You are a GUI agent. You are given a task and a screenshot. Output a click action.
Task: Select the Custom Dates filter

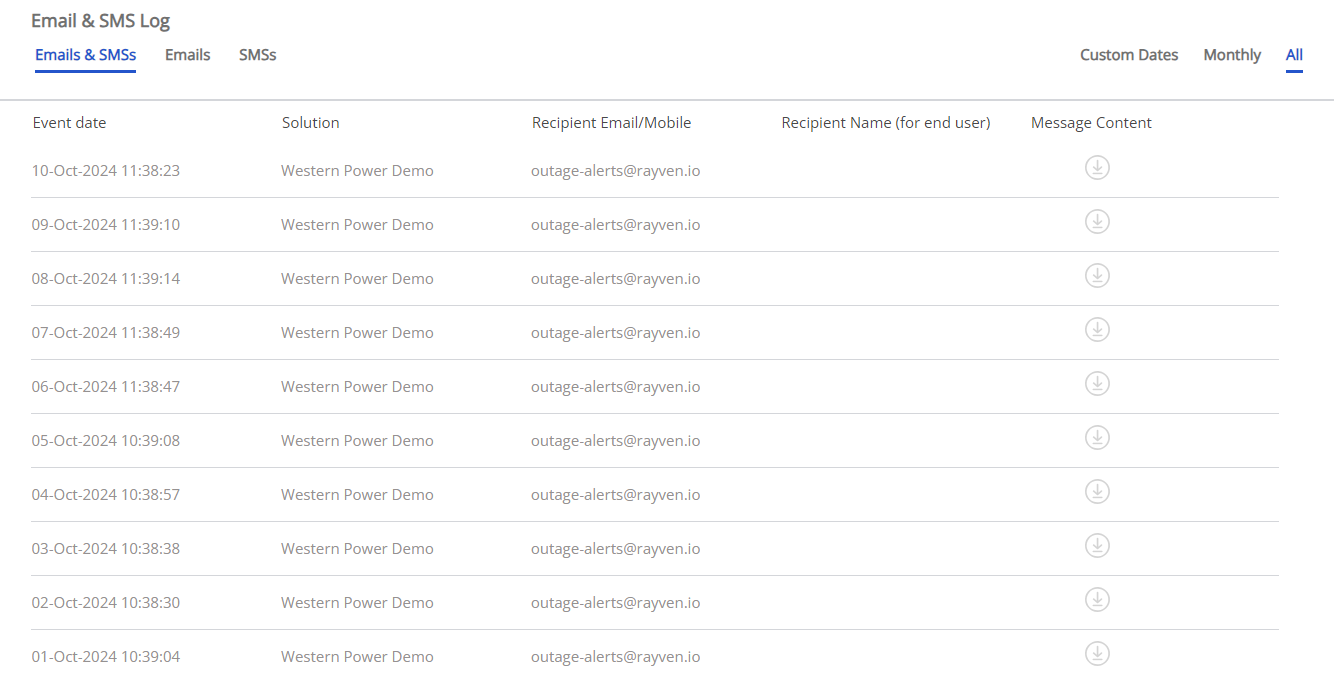[1129, 55]
